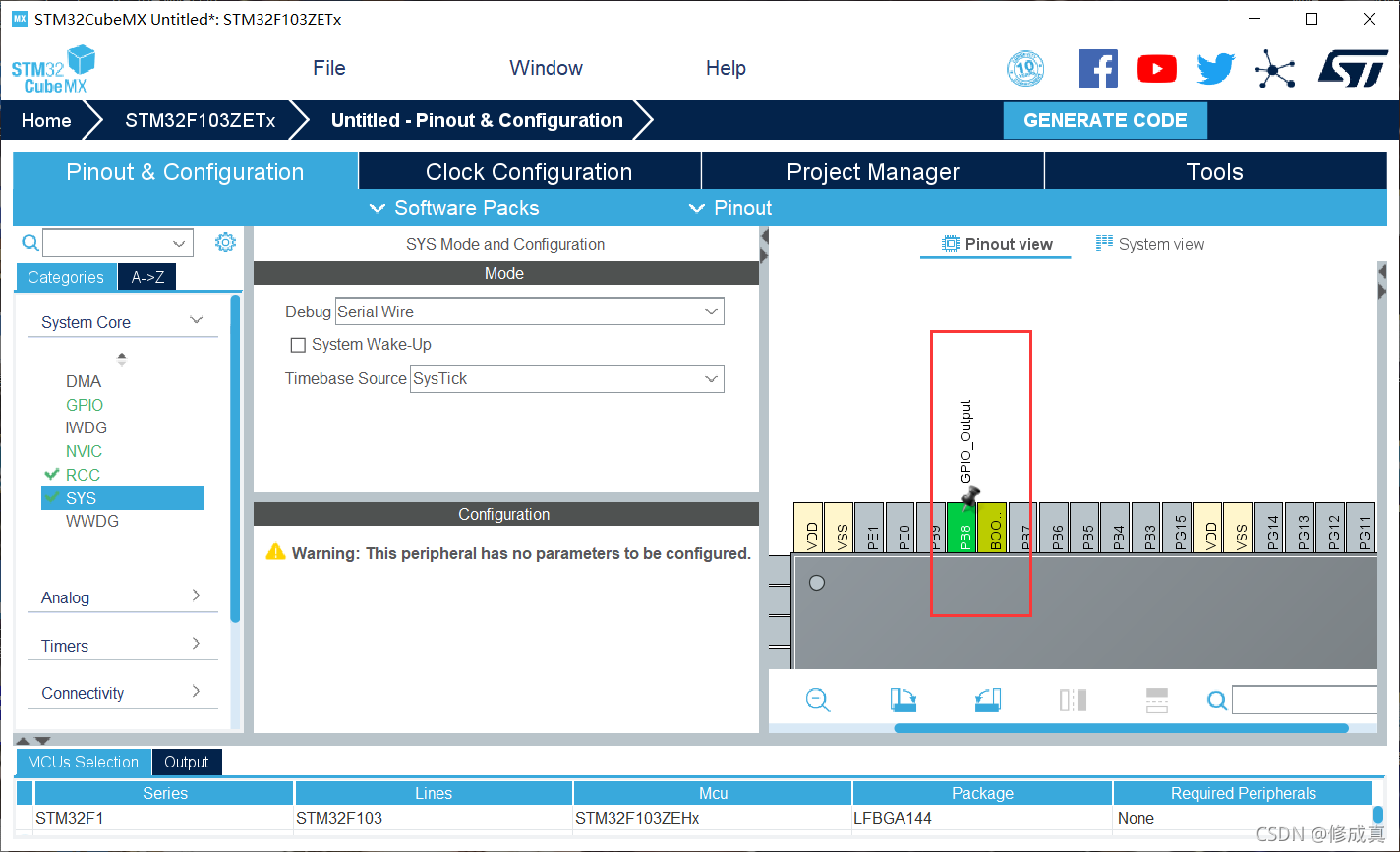The width and height of the screenshot is (1400, 852).
Task: Open the Twitter bird icon link
Action: click(x=1216, y=69)
